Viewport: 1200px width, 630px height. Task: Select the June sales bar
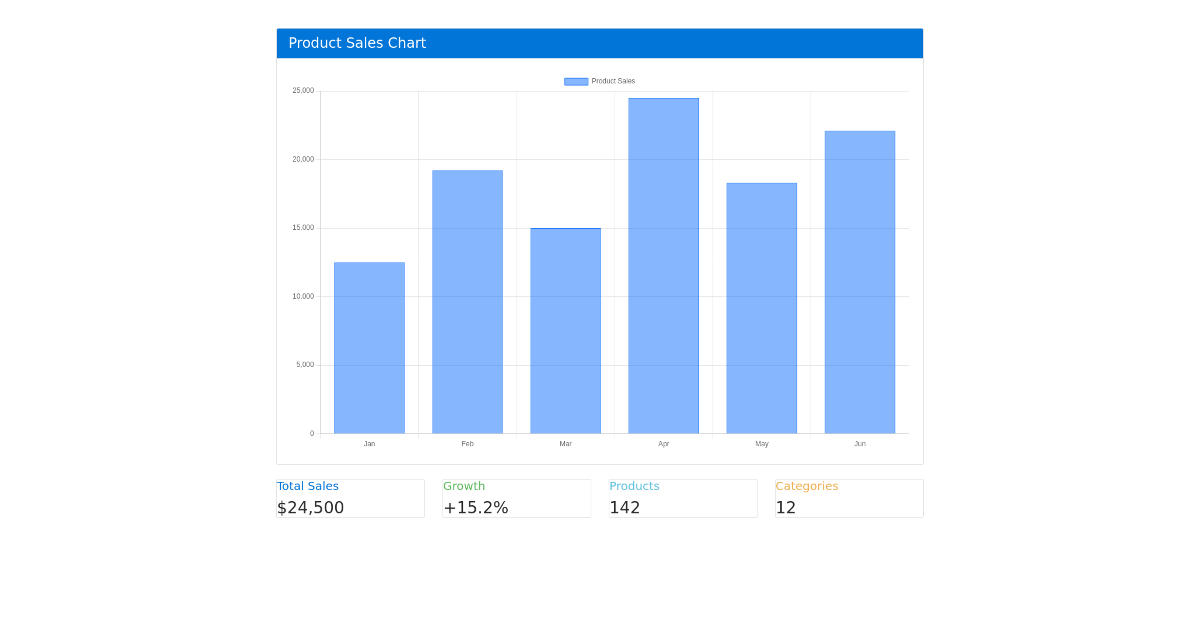860,280
